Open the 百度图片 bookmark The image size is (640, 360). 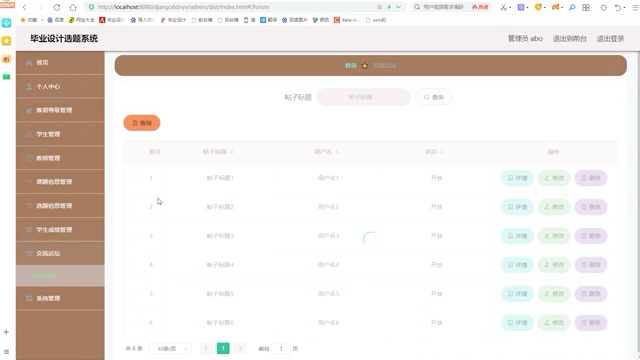pos(294,20)
